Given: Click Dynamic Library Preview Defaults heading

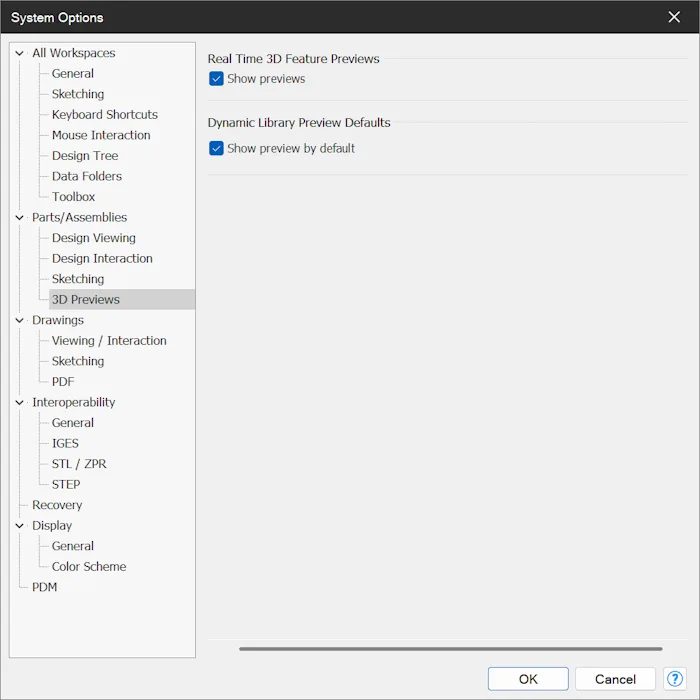Looking at the screenshot, I should pyautogui.click(x=299, y=122).
